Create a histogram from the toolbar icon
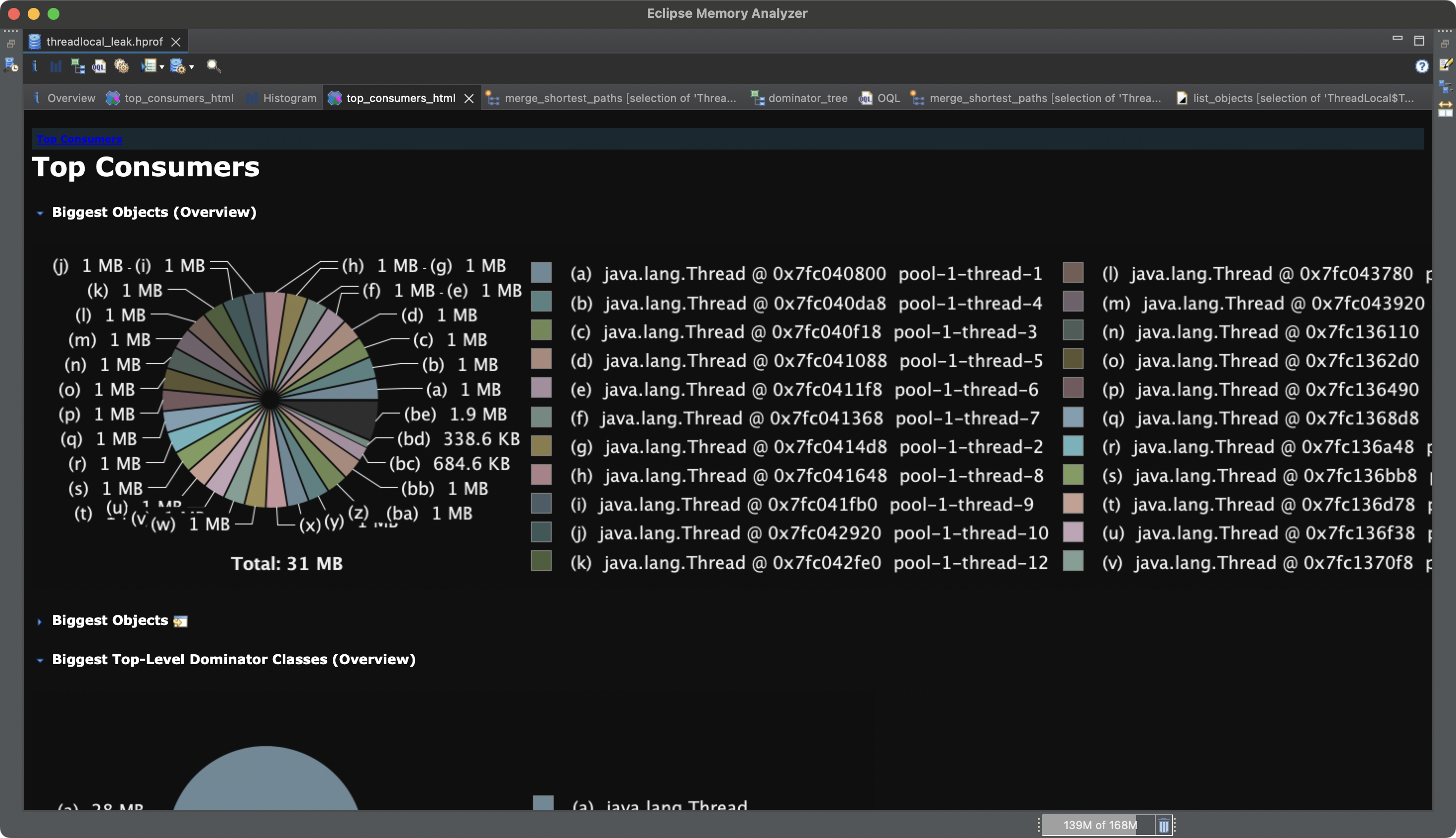Viewport: 1456px width, 838px height. [x=56, y=66]
